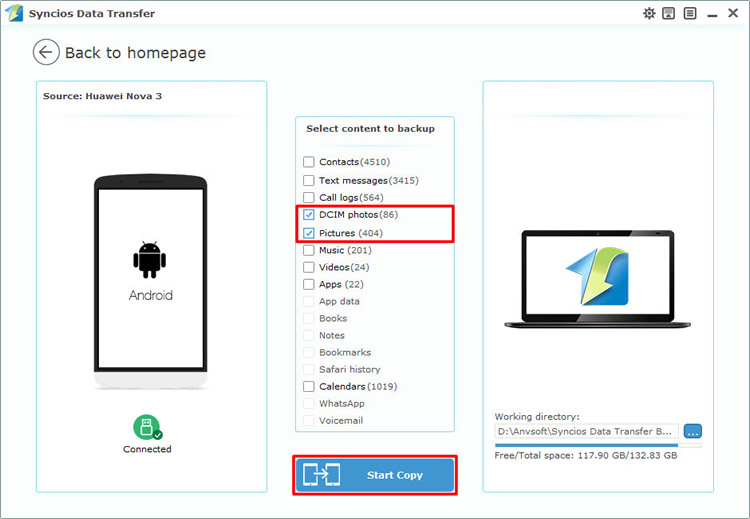The height and width of the screenshot is (519, 750).
Task: Click the green USB Connected icon
Action: [x=147, y=427]
